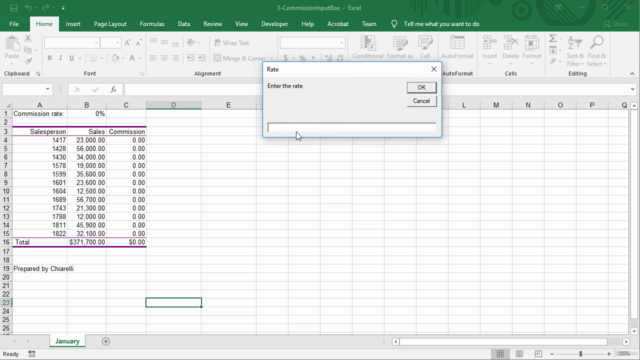Click the Format Painter brush icon
Image resolution: width=640 pixels, height=360 pixels.
[28, 61]
